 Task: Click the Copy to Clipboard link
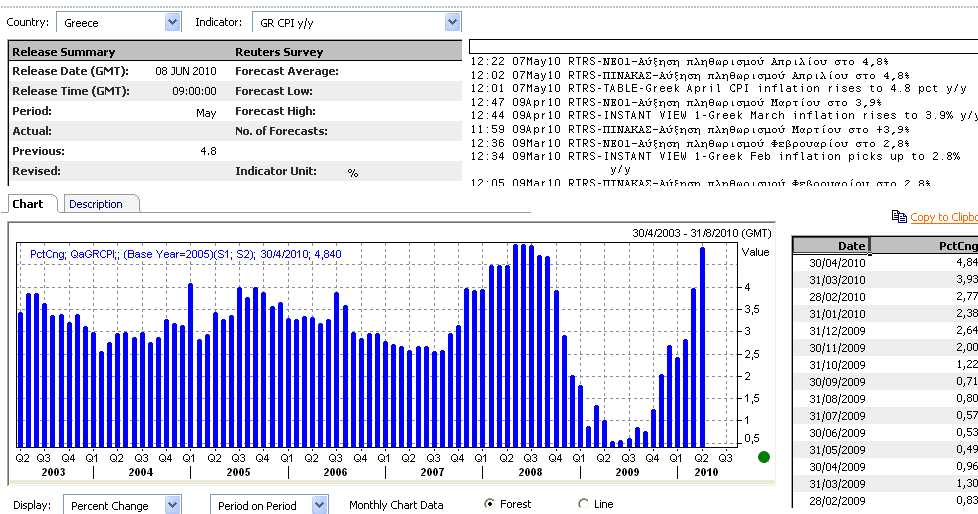[x=944, y=217]
